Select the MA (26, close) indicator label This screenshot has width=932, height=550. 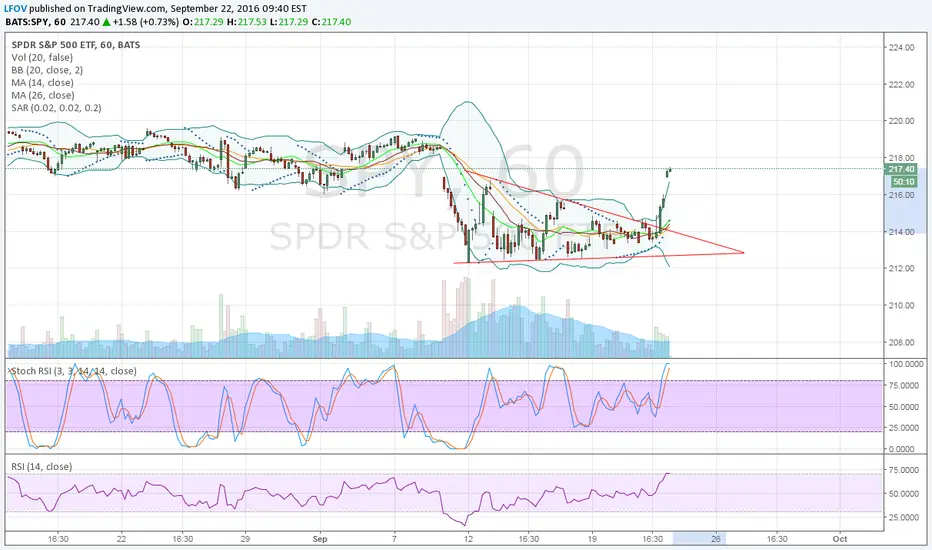tap(43, 95)
